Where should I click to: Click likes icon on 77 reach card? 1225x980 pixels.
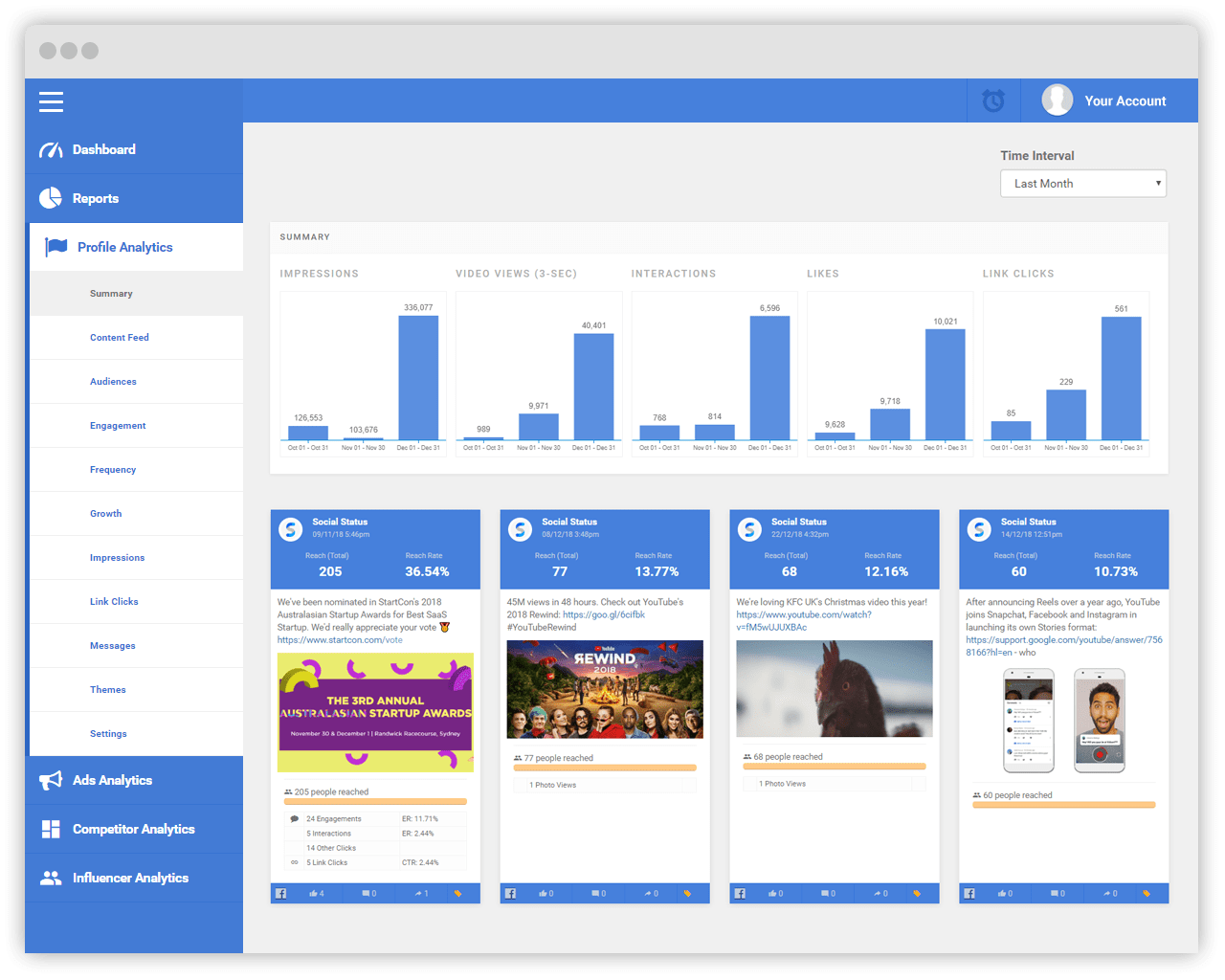coord(543,893)
